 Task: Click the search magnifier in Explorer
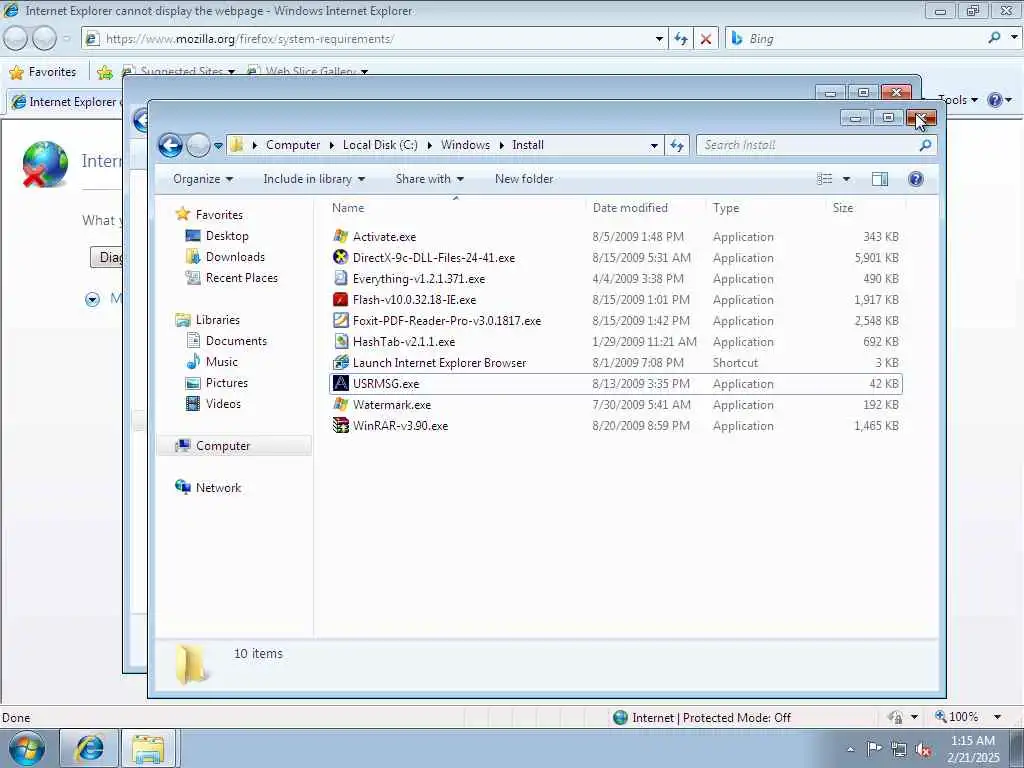[x=925, y=145]
